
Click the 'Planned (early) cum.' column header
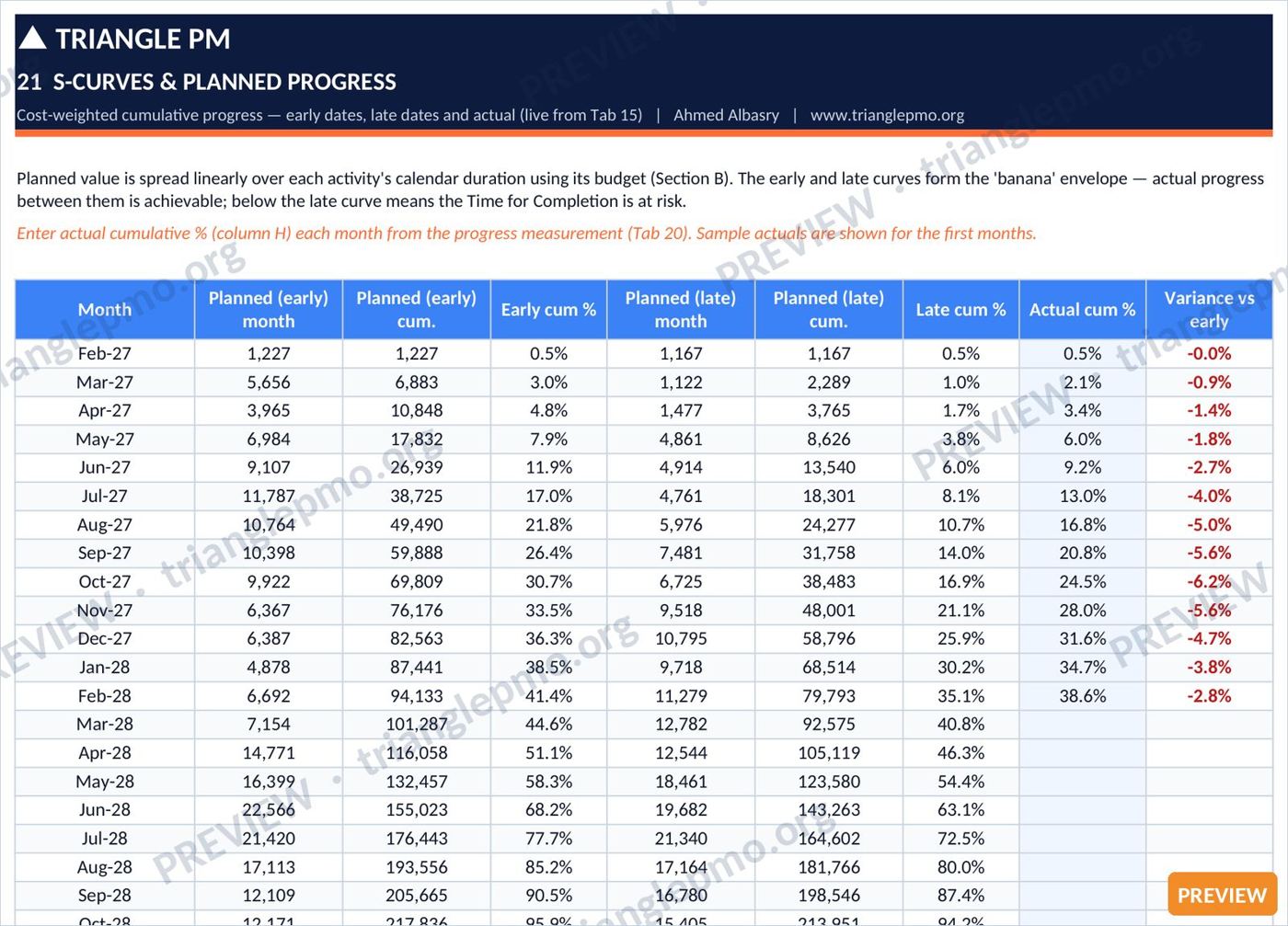(417, 310)
